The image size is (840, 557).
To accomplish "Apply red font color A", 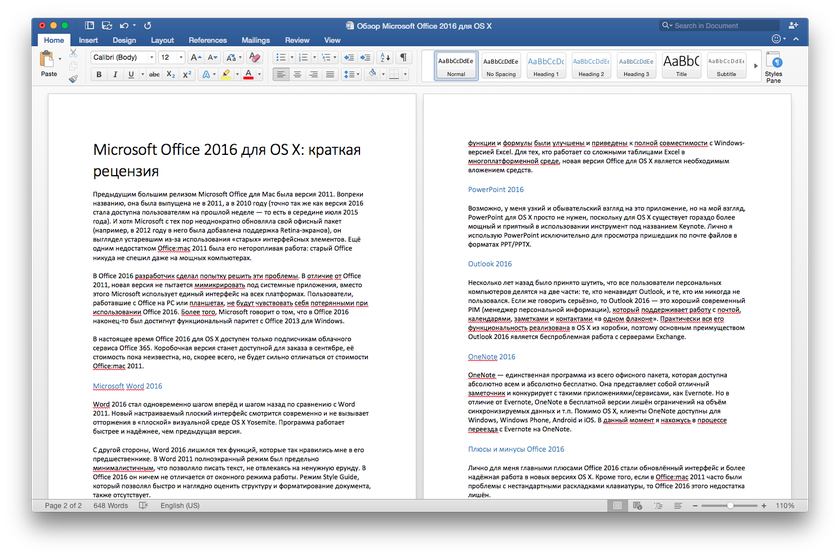I will click(248, 74).
